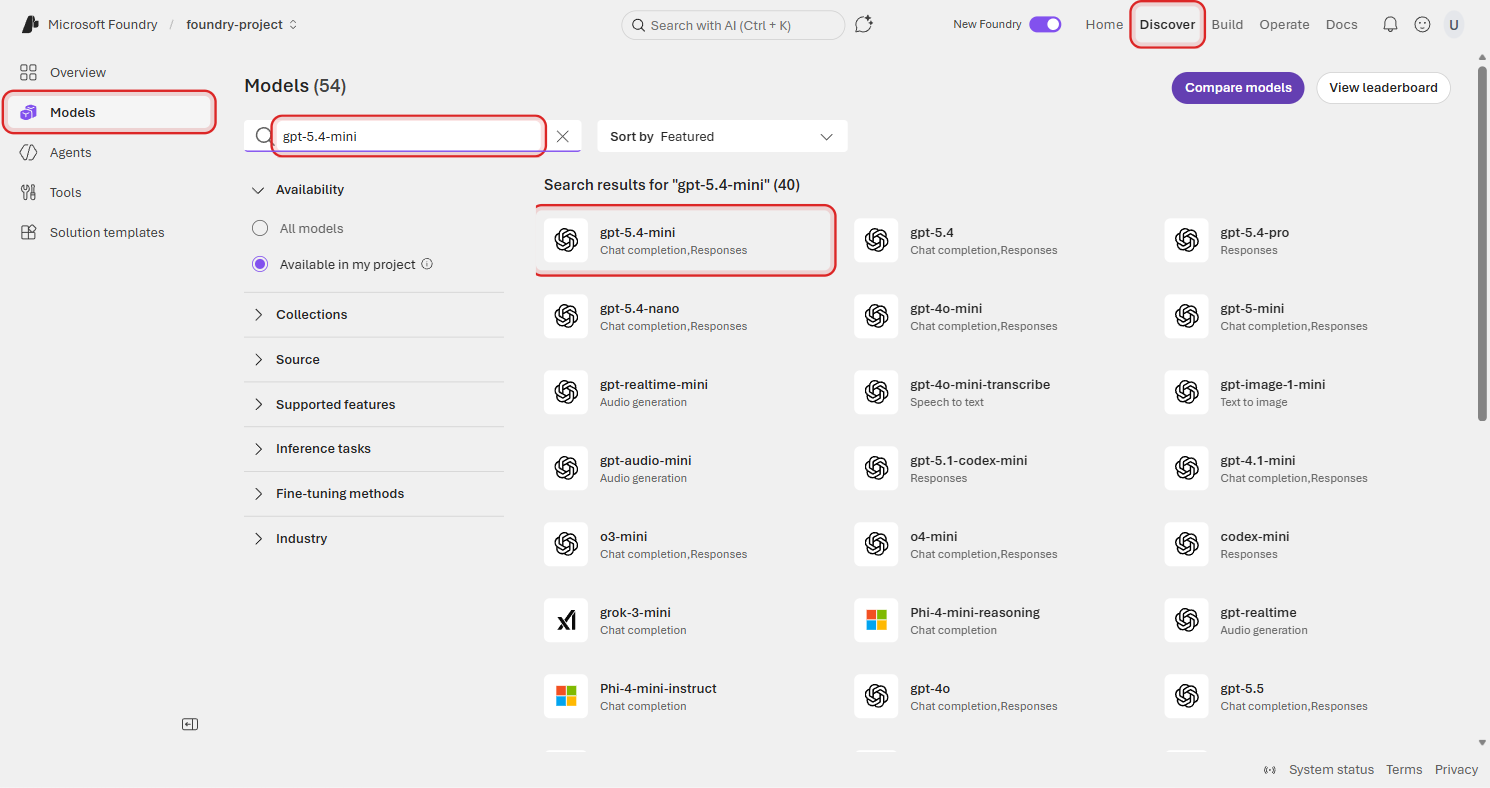Click the Solution templates icon in sidebar
Image resolution: width=1490 pixels, height=788 pixels.
(x=28, y=232)
